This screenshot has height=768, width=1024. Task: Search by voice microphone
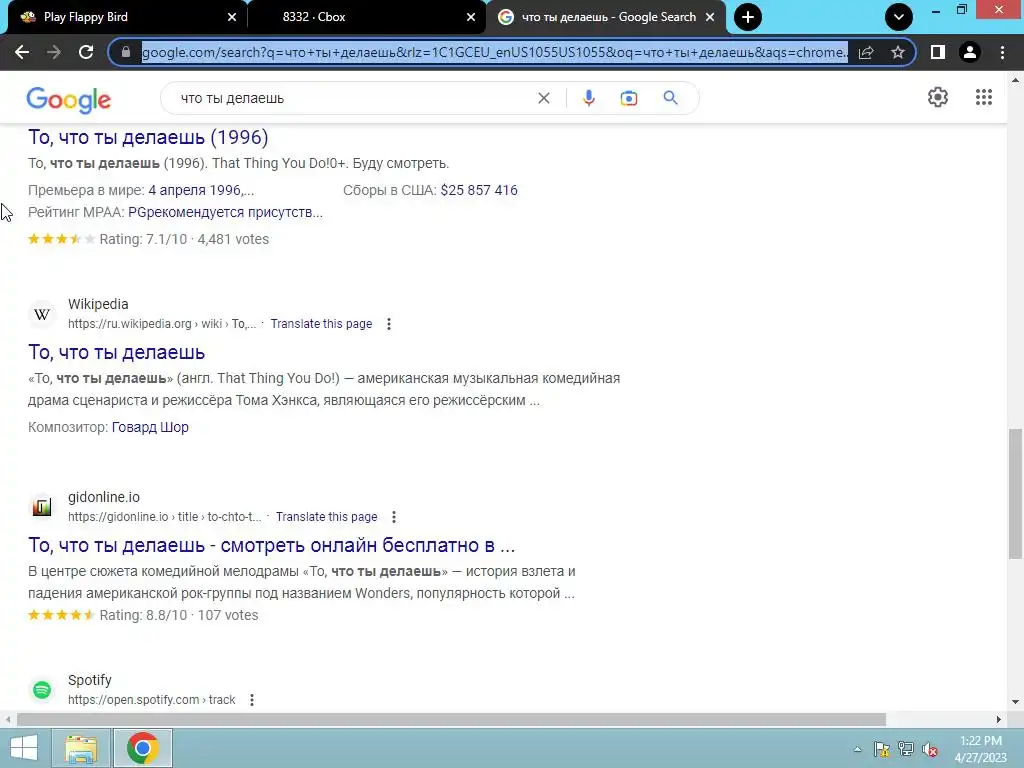(588, 98)
